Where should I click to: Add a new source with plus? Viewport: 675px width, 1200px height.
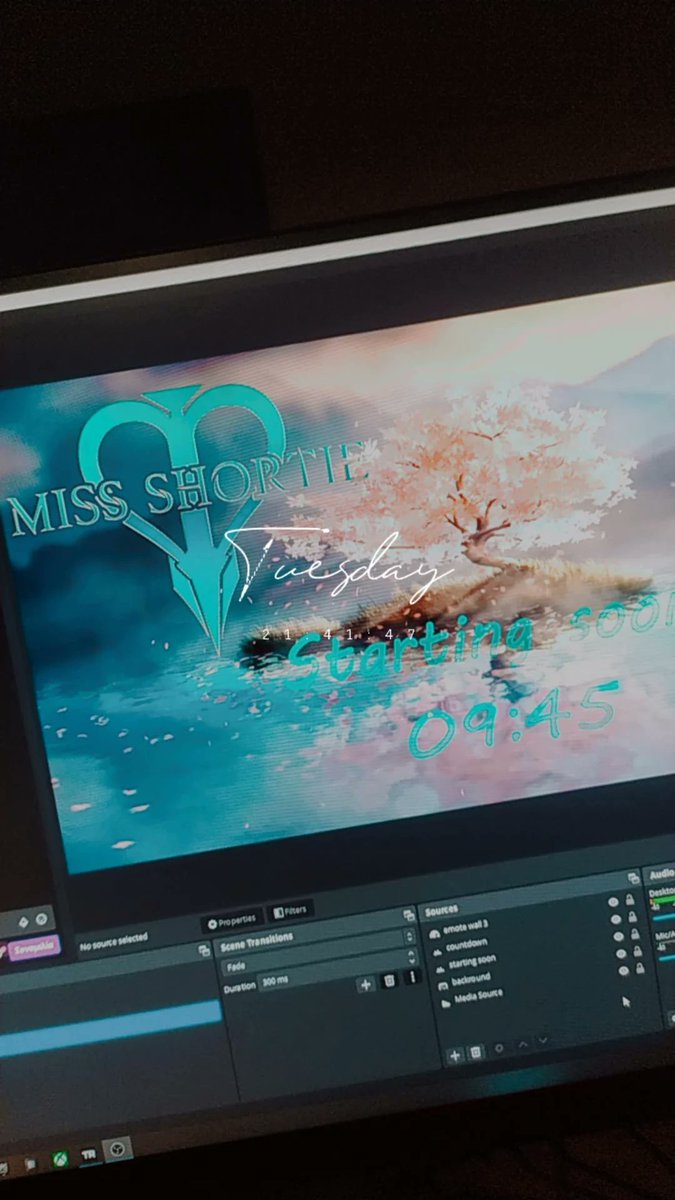point(455,1055)
